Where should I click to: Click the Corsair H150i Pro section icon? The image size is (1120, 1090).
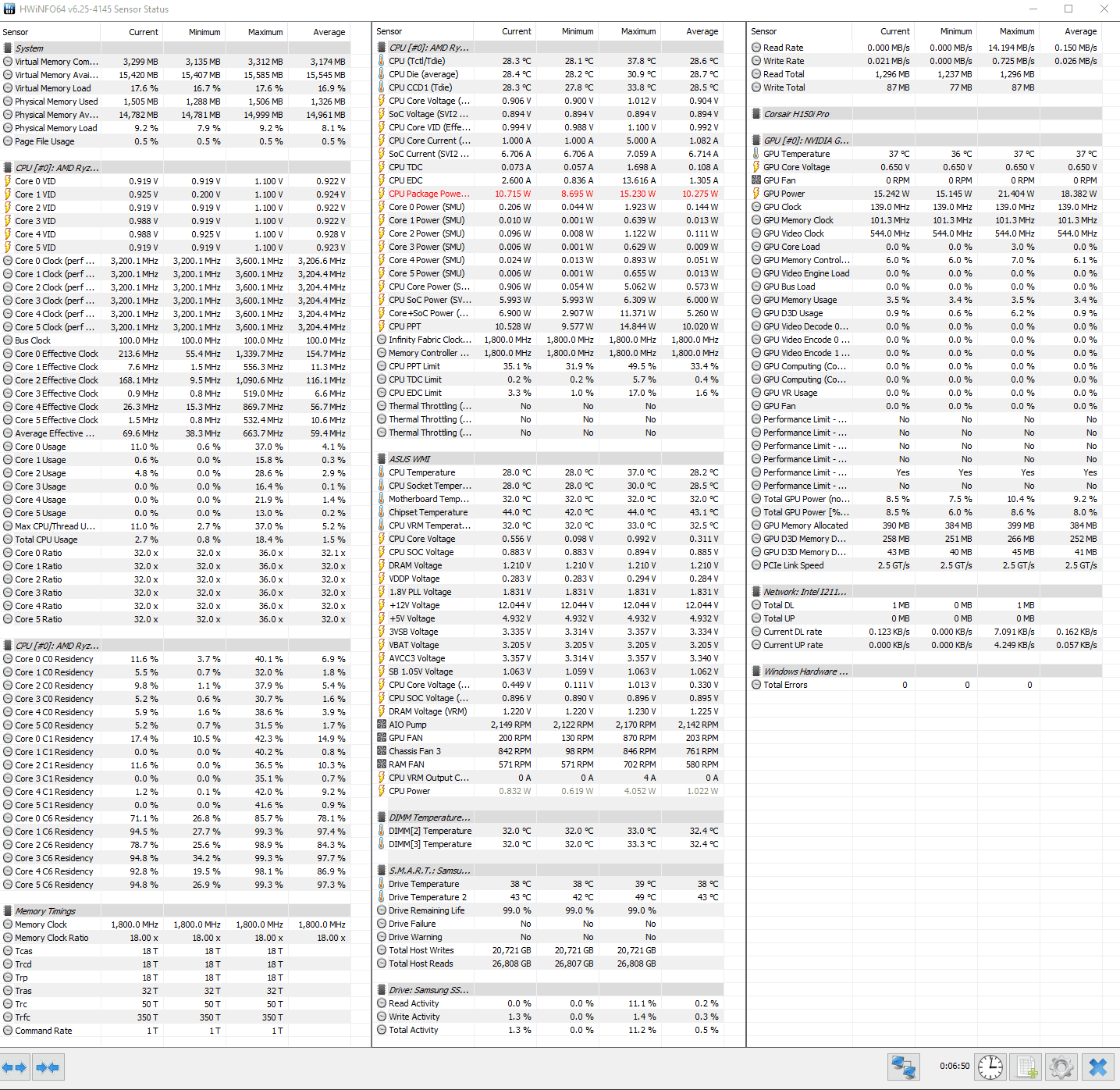(756, 114)
